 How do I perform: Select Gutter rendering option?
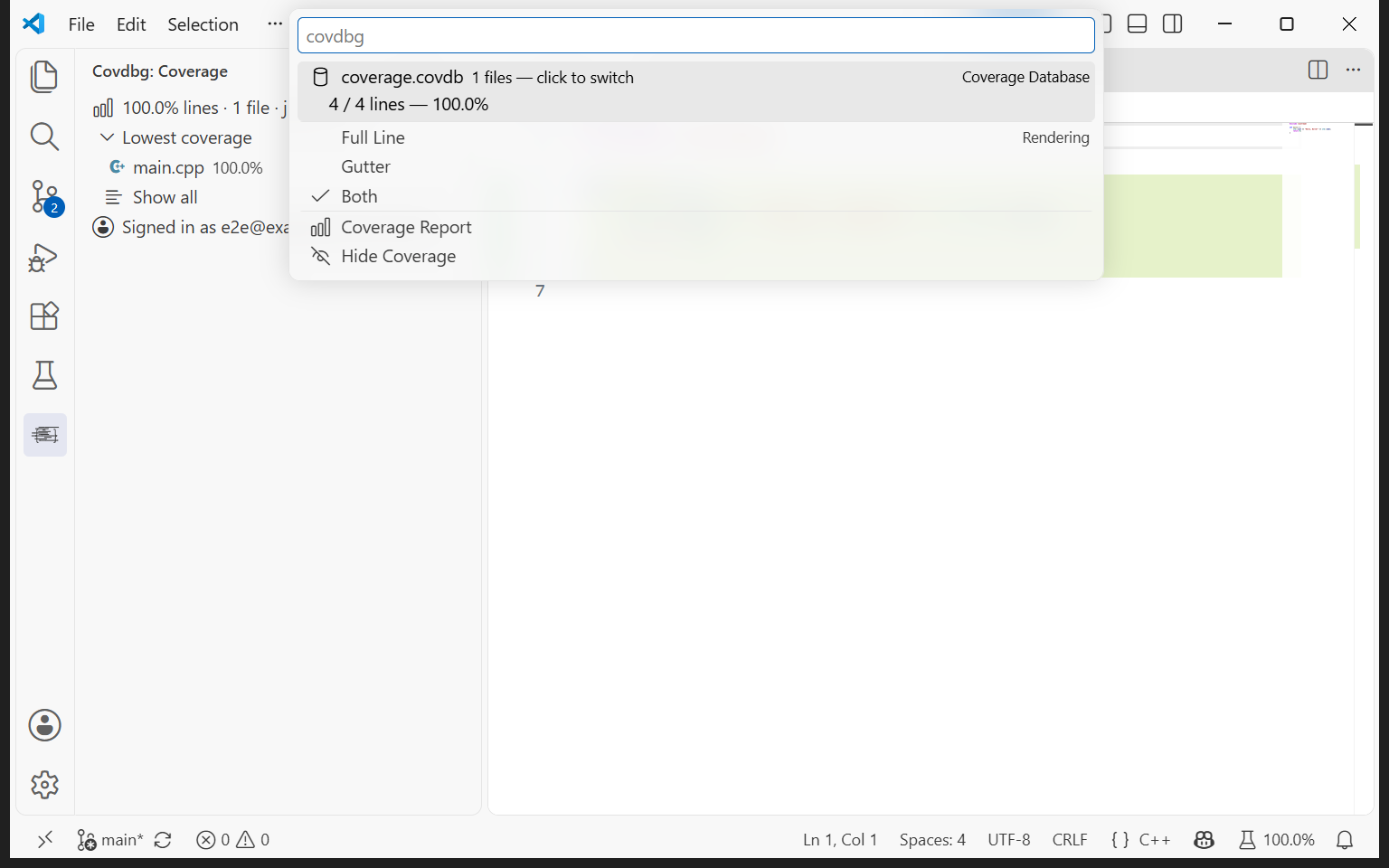[x=695, y=166]
